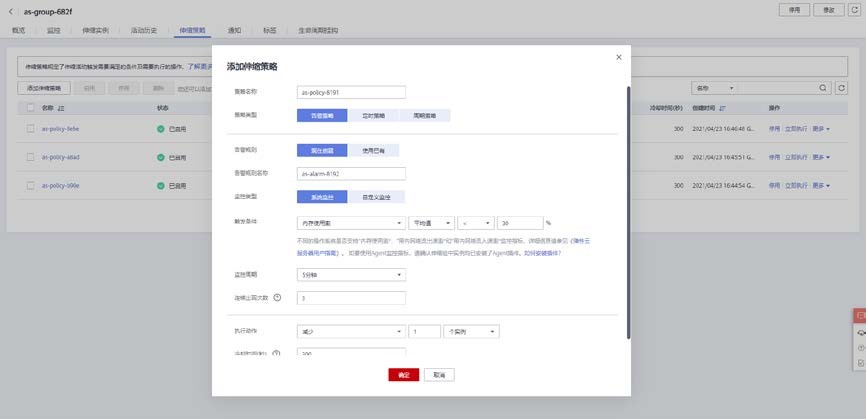The image size is (866, 419).
Task: Switch to the 伸缩实例 tab
Action: tap(96, 30)
